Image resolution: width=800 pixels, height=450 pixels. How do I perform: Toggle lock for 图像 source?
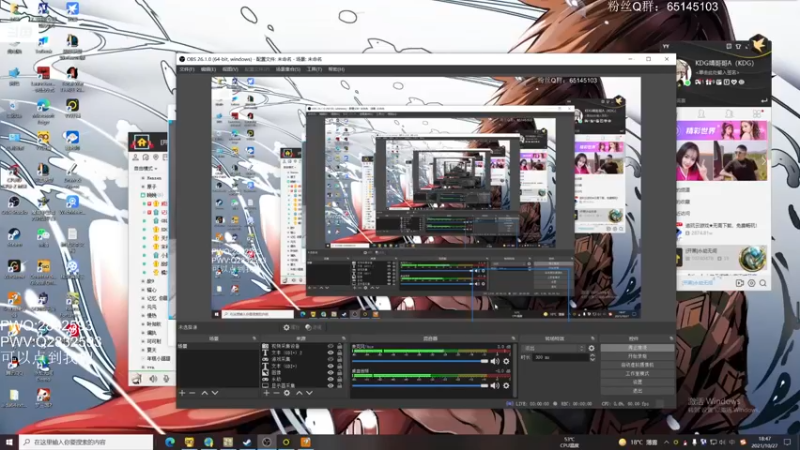(x=340, y=373)
